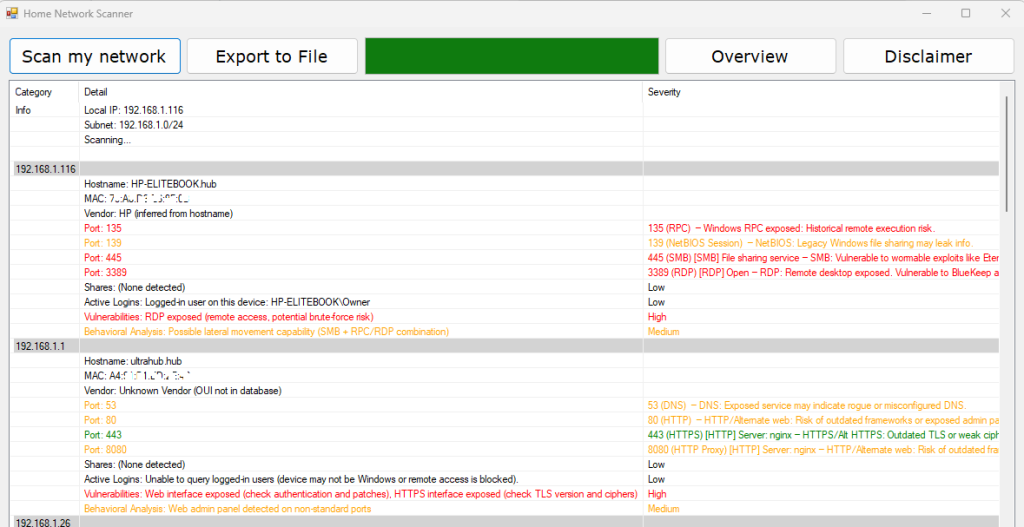Sort by the Category column header
This screenshot has height=527, width=1024.
pyautogui.click(x=34, y=92)
